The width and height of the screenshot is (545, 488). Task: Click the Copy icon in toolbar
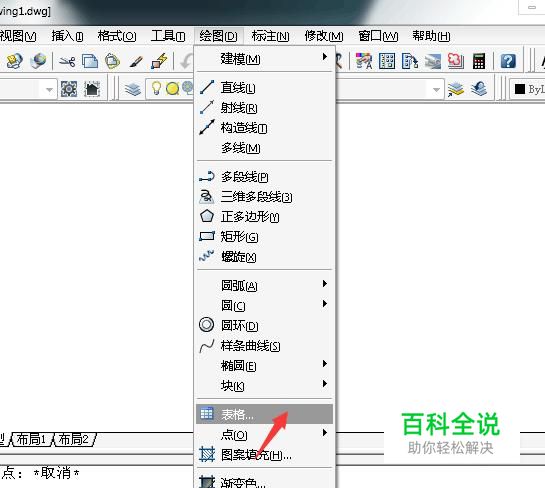point(90,62)
